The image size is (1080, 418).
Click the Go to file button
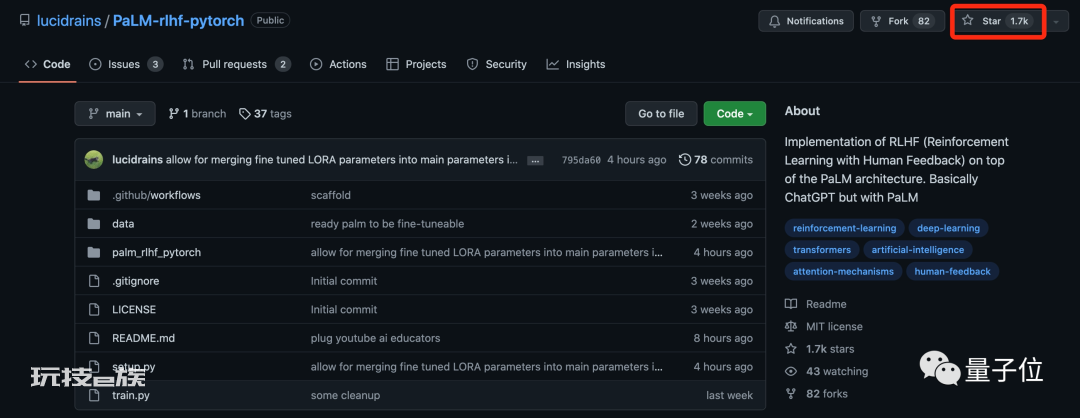[x=661, y=114]
